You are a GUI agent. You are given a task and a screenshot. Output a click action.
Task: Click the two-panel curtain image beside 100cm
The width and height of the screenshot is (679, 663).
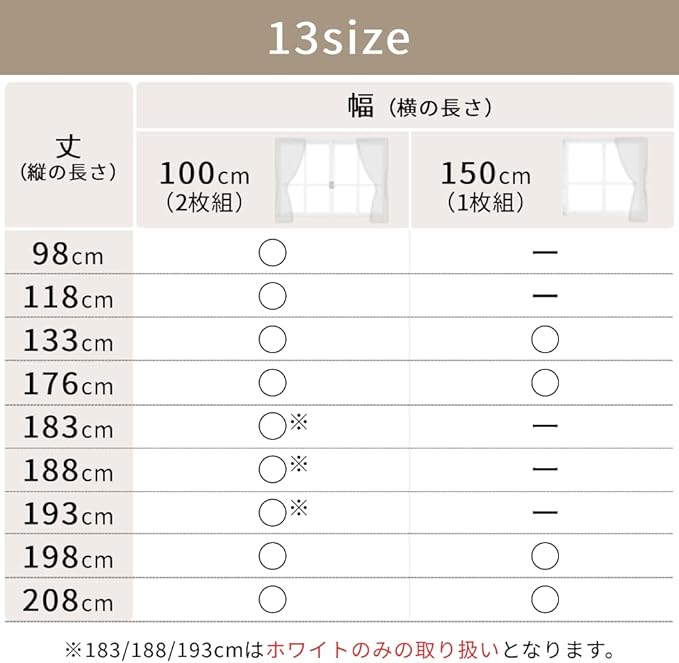click(330, 180)
